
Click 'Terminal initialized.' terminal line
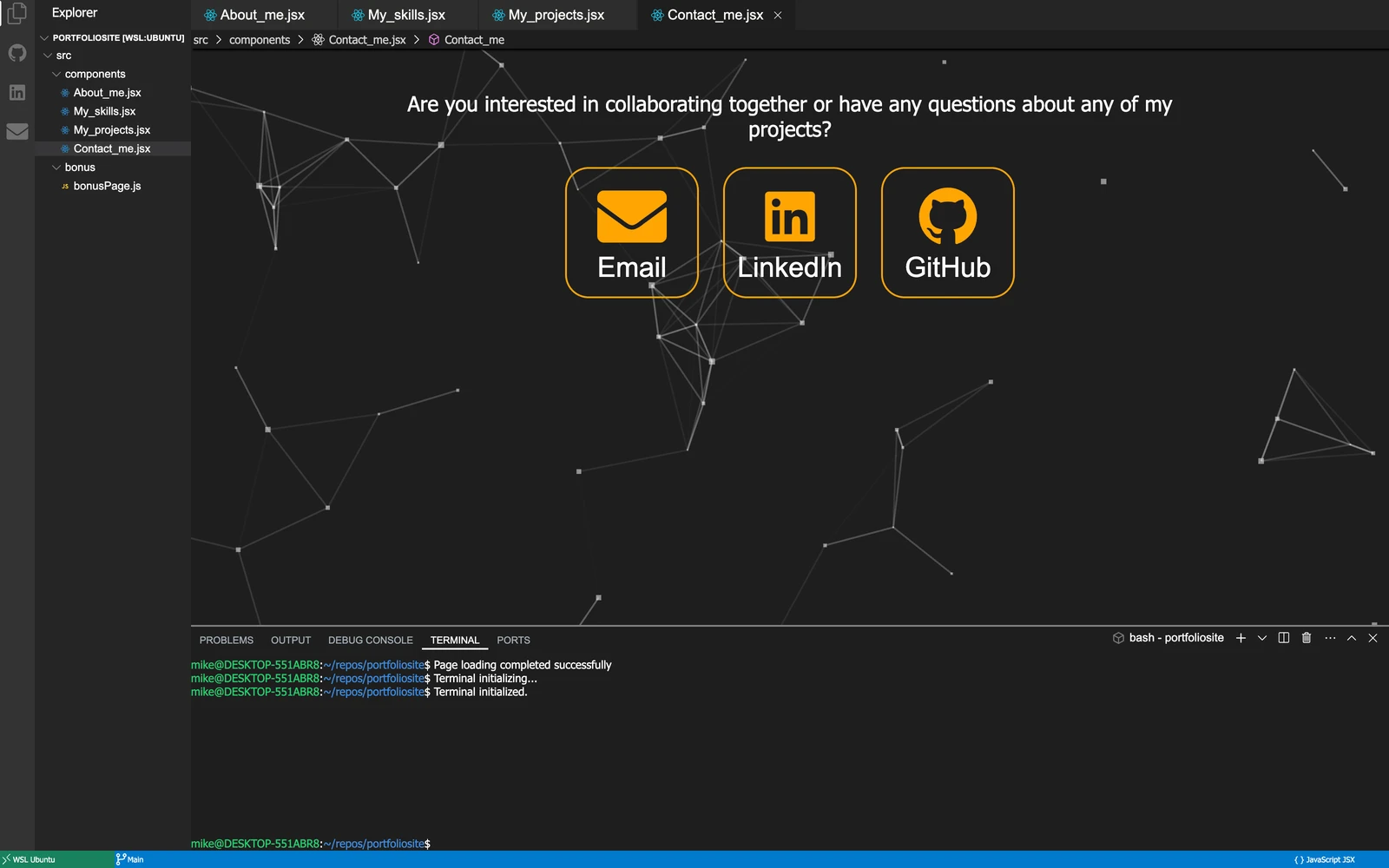tap(480, 692)
